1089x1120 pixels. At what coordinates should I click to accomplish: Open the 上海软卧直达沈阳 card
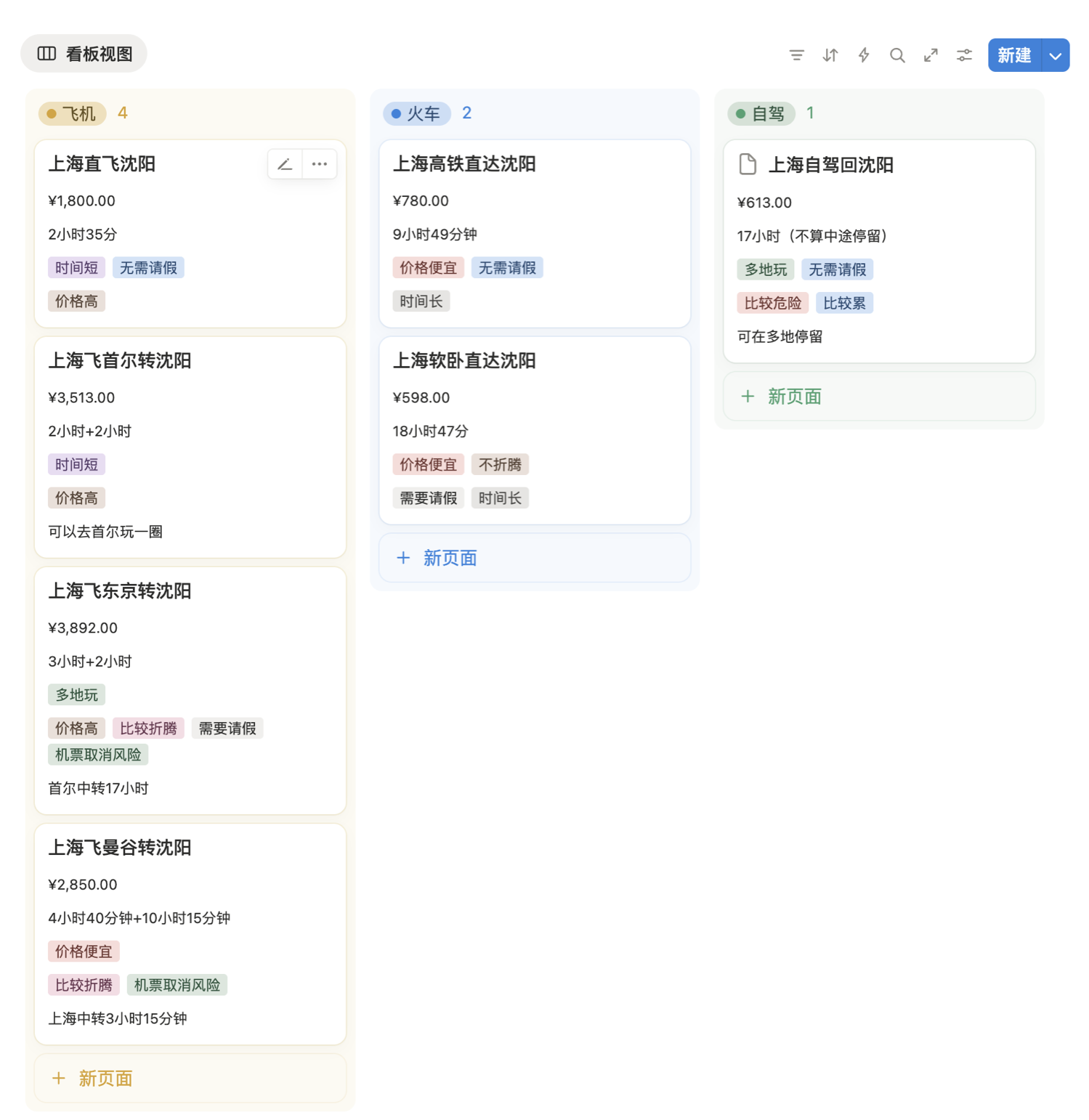pyautogui.click(x=464, y=361)
